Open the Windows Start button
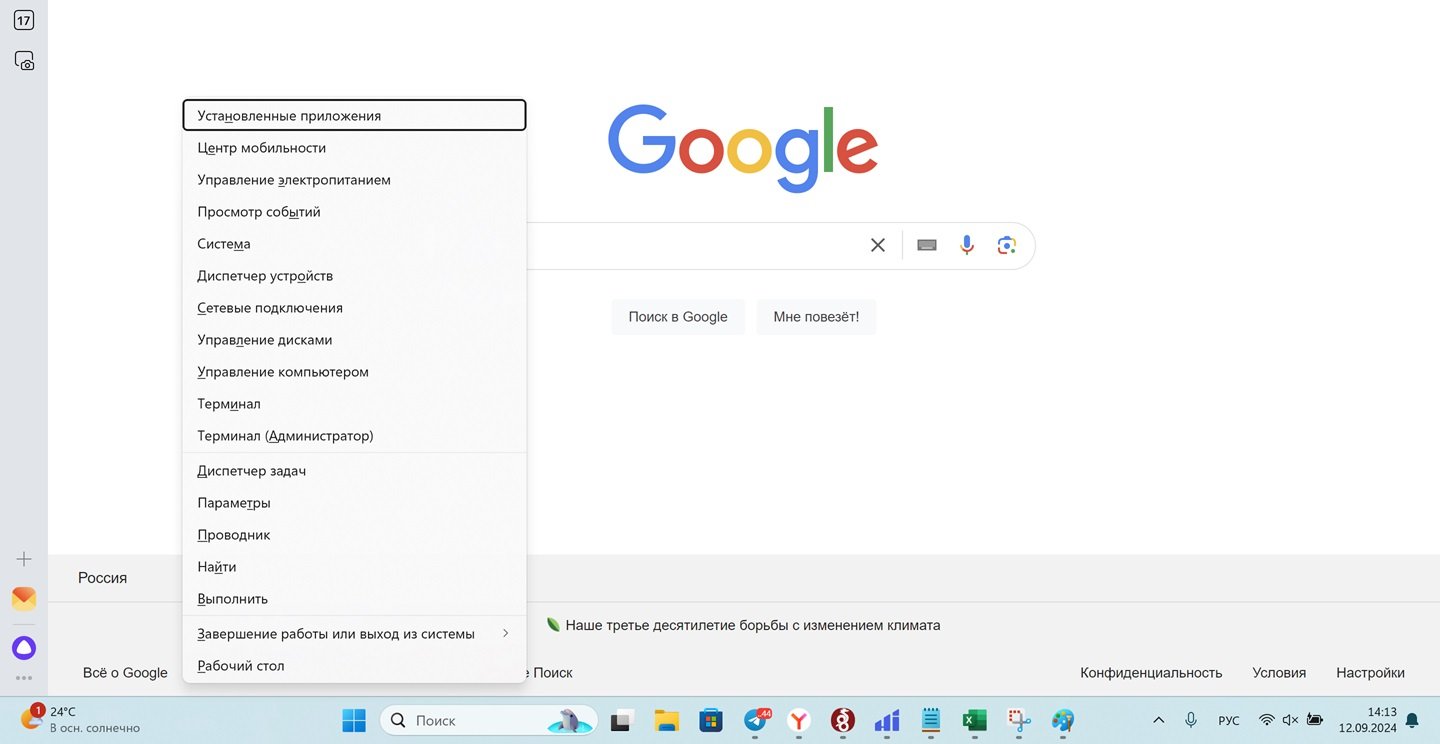1440x744 pixels. pos(354,720)
